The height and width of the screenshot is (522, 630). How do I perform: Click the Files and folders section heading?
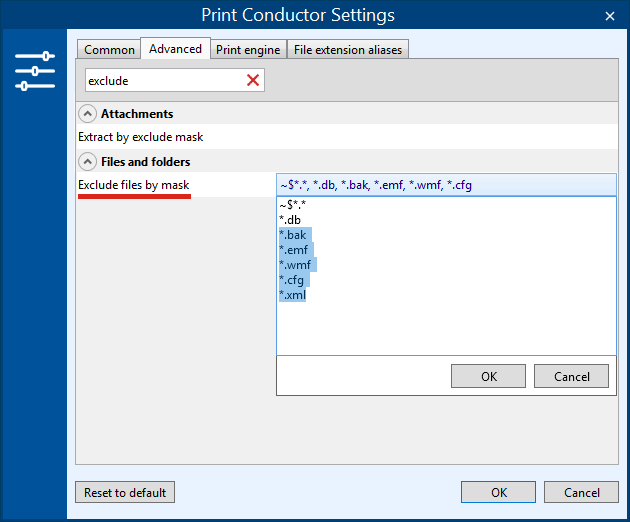coord(145,162)
